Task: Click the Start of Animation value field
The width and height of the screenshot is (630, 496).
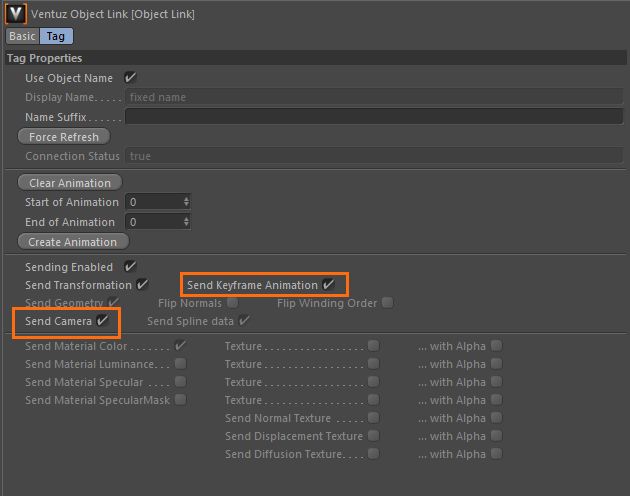Action: click(153, 202)
